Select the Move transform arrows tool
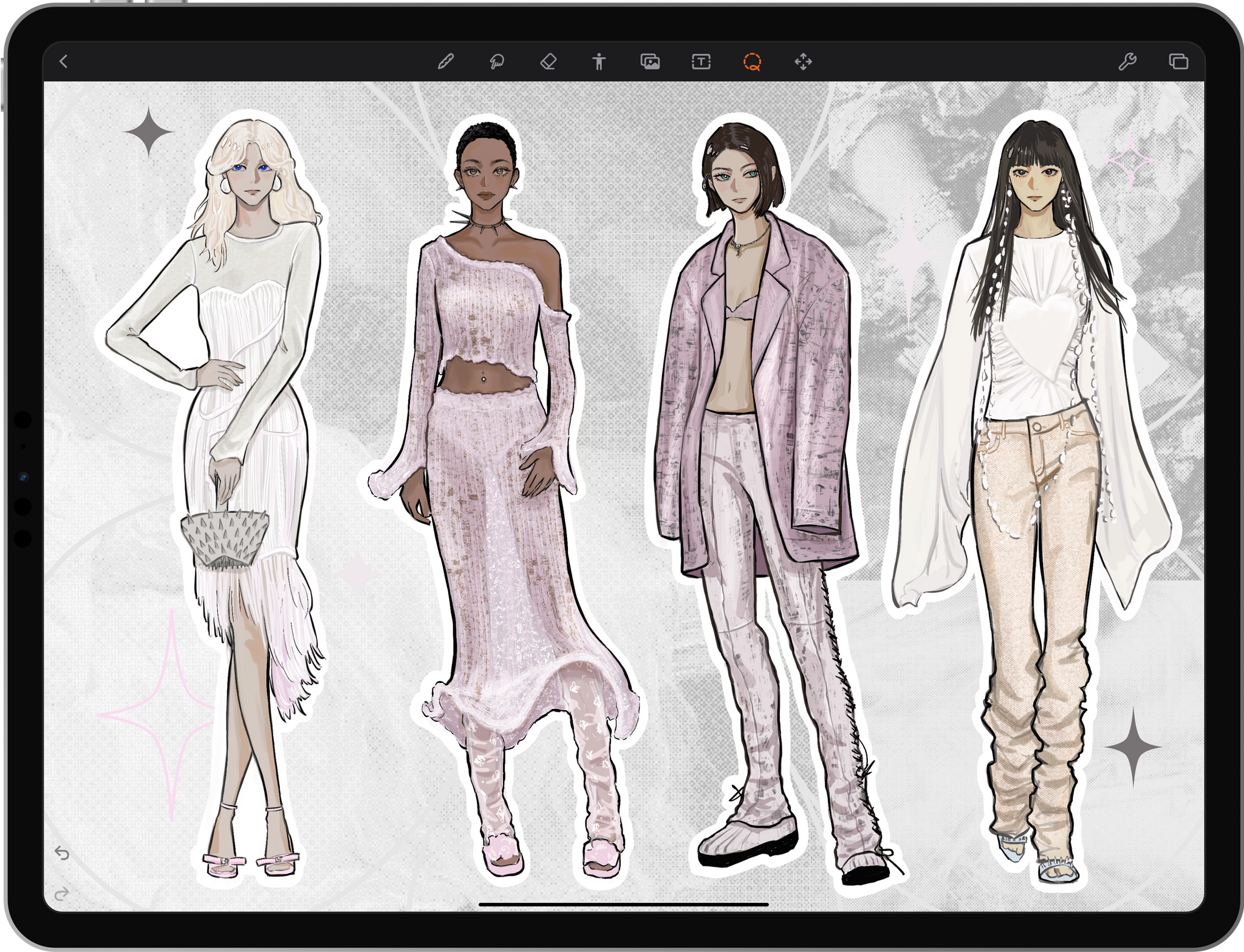This screenshot has height=952, width=1244. point(803,61)
